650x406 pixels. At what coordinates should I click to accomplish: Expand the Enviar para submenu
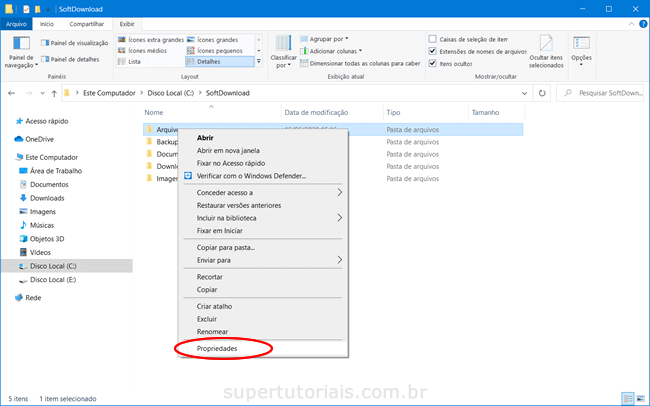[x=260, y=260]
